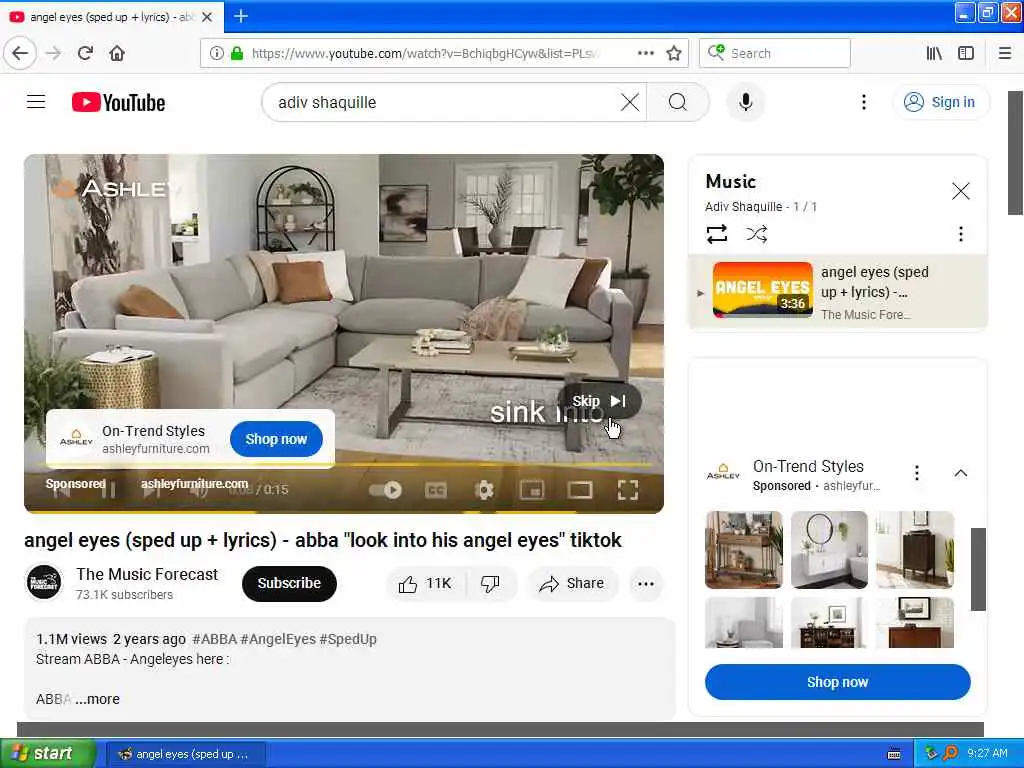
Task: Close the angel eyes browser tab
Action: pyautogui.click(x=207, y=17)
